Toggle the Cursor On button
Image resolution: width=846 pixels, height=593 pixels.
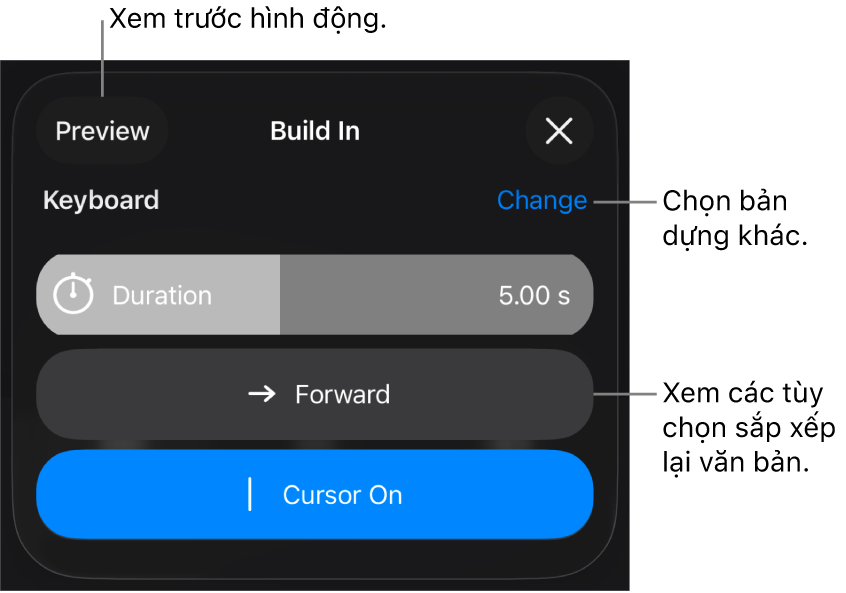point(315,495)
